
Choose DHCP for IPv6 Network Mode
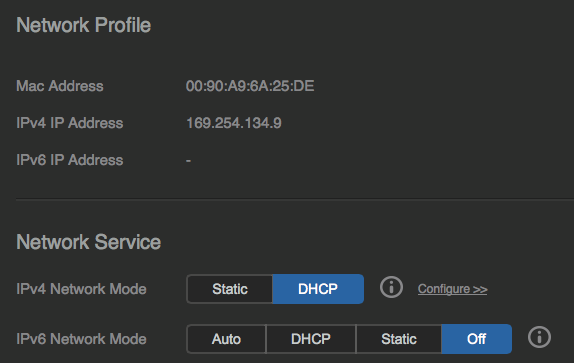[x=311, y=339]
